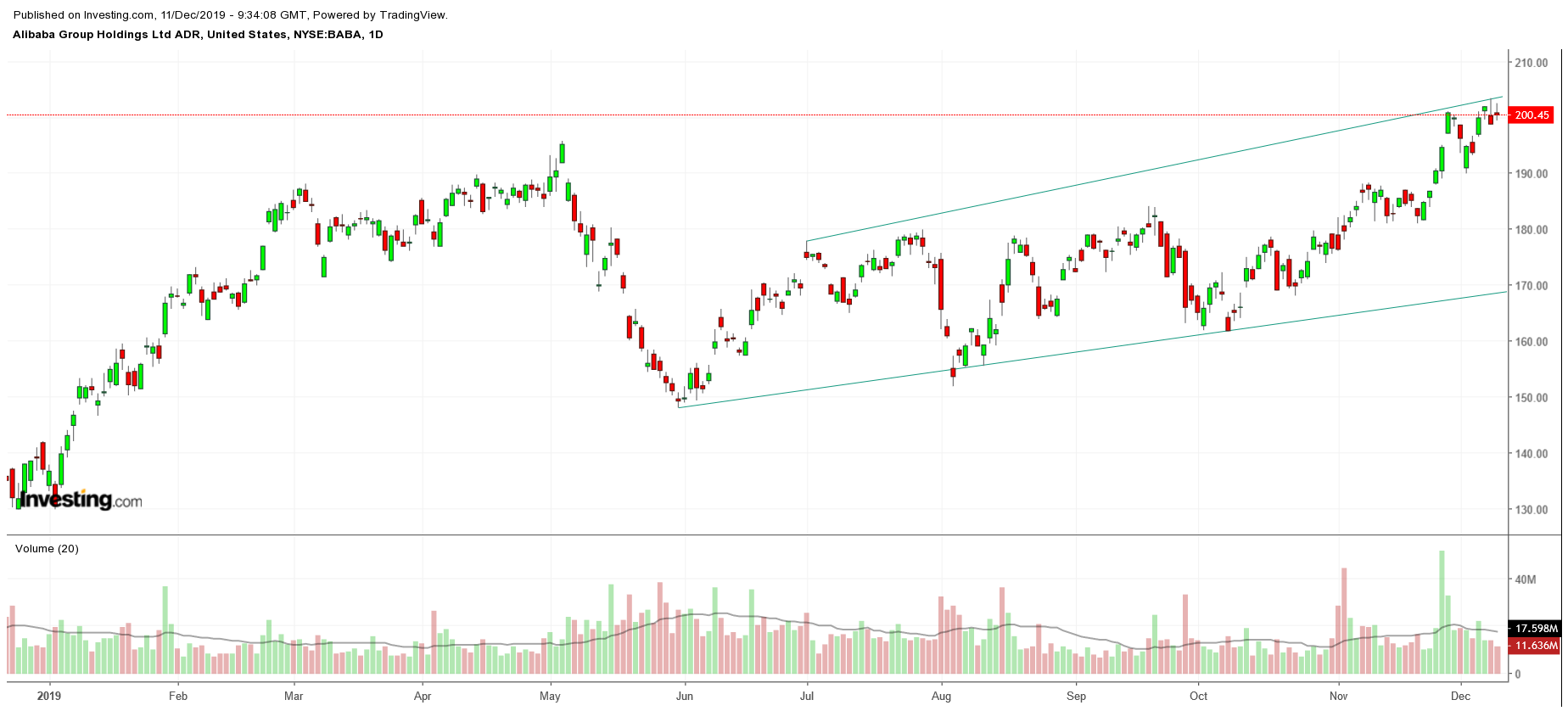Click the 200.45 current price label

[x=1531, y=115]
